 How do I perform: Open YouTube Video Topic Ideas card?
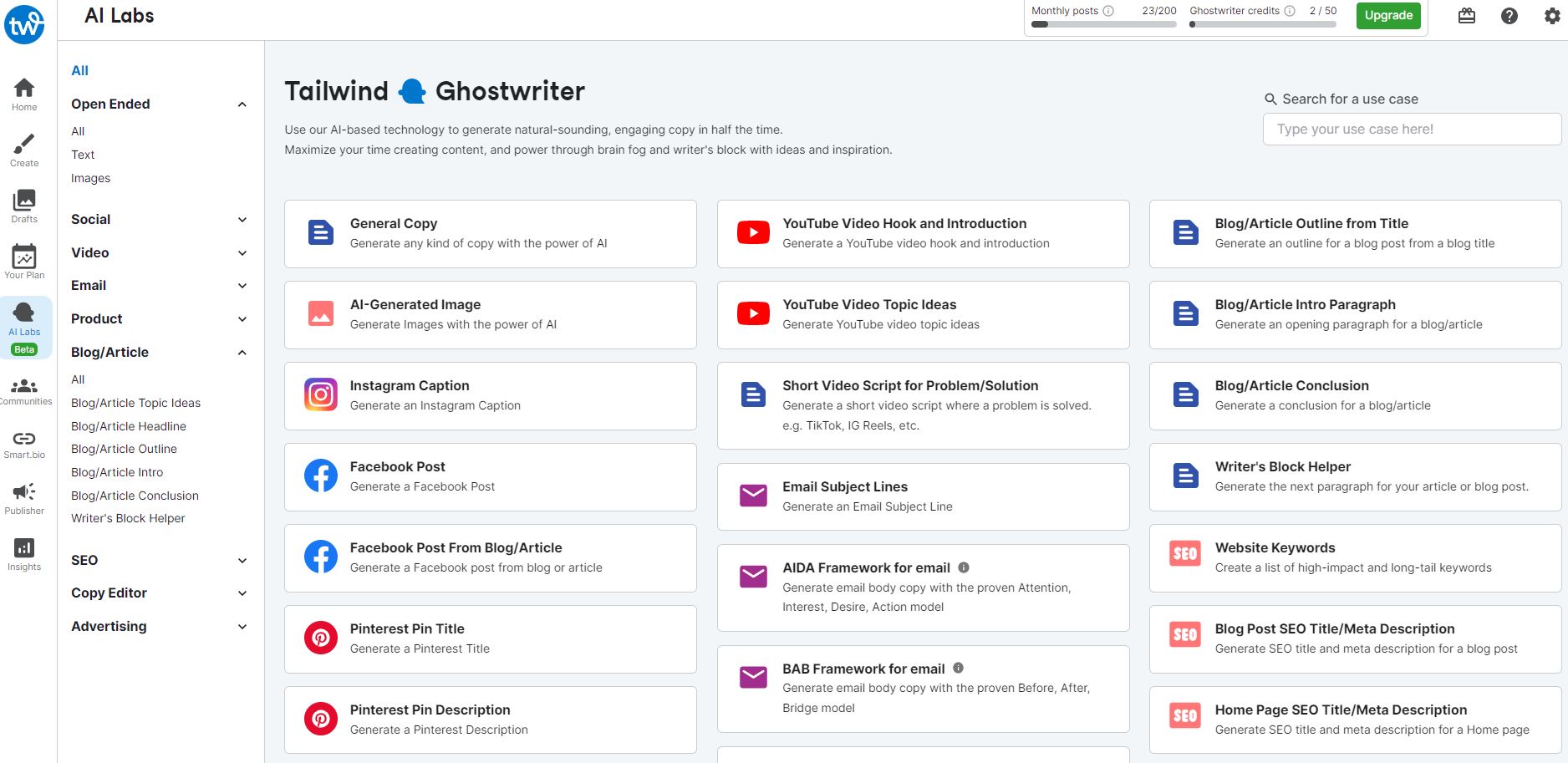(x=923, y=315)
